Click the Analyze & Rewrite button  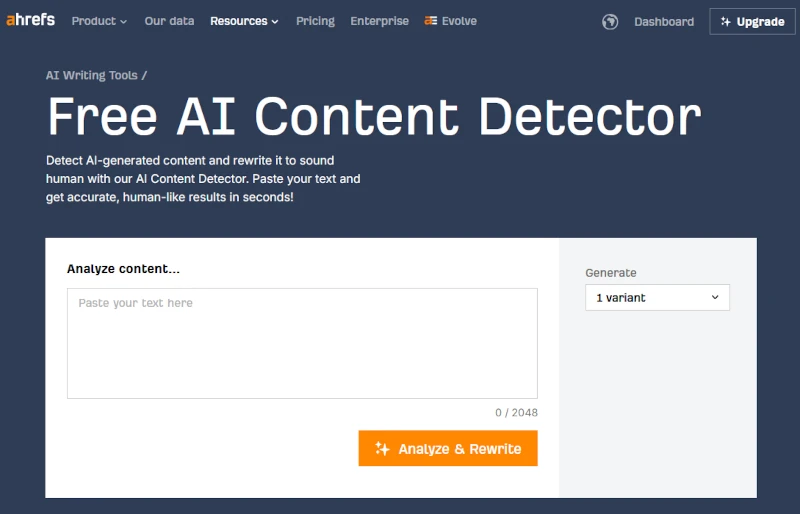[448, 448]
